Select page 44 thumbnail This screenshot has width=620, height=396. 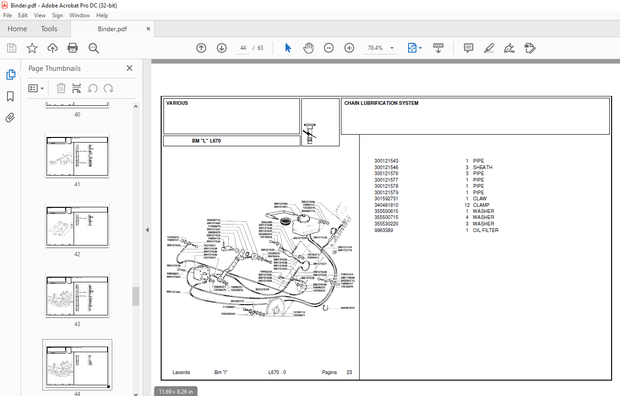click(x=77, y=365)
